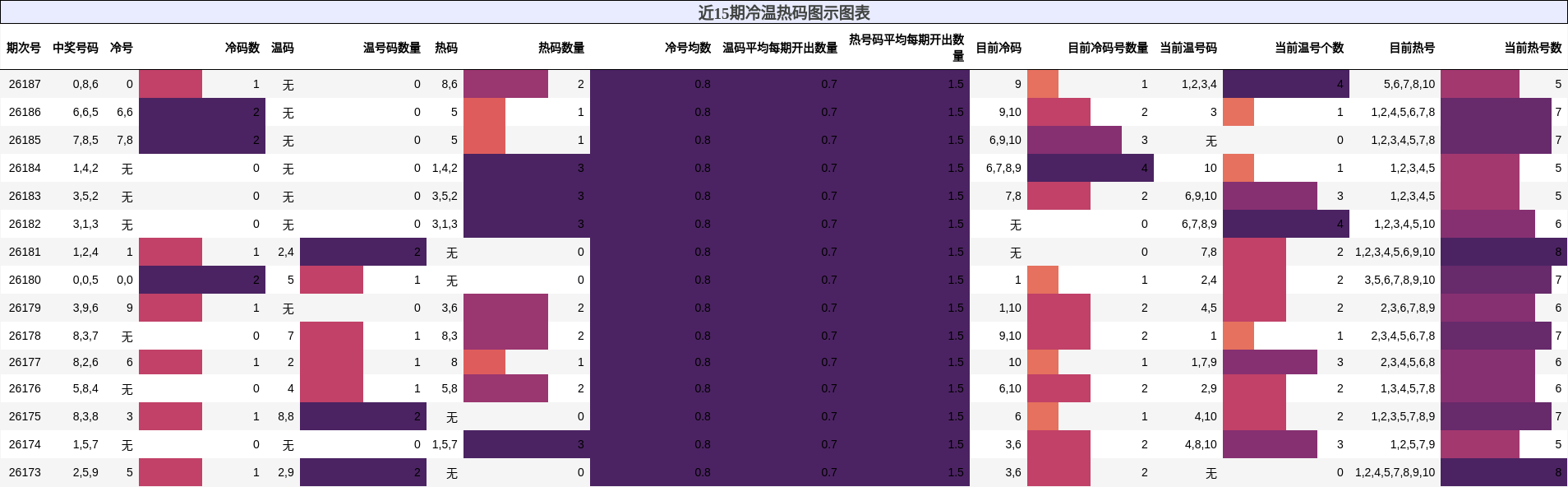Screen dimensions: 1568x487
Task: Click the 期次号 column header
Action: coord(24,48)
